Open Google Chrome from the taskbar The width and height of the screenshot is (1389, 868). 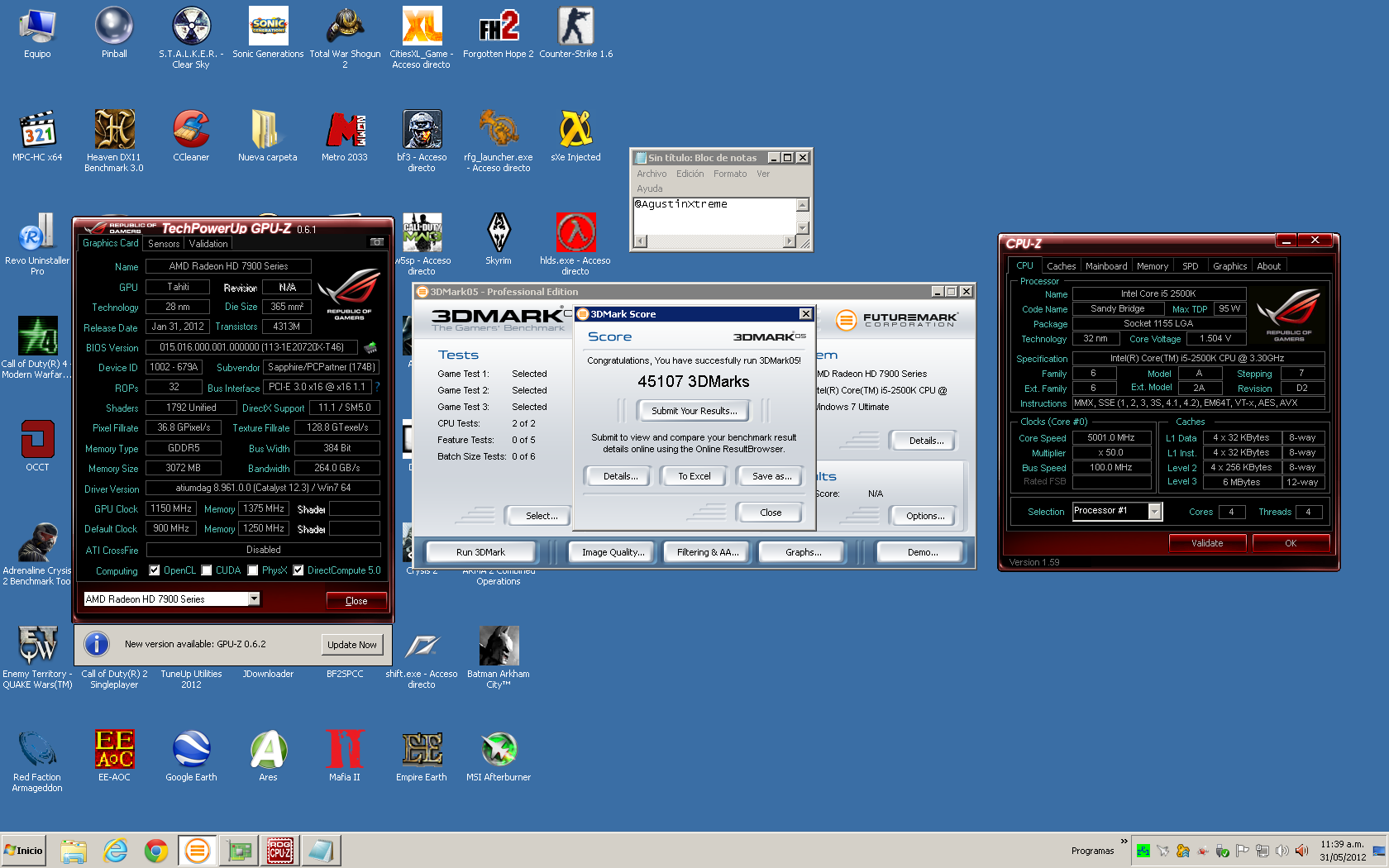click(155, 851)
